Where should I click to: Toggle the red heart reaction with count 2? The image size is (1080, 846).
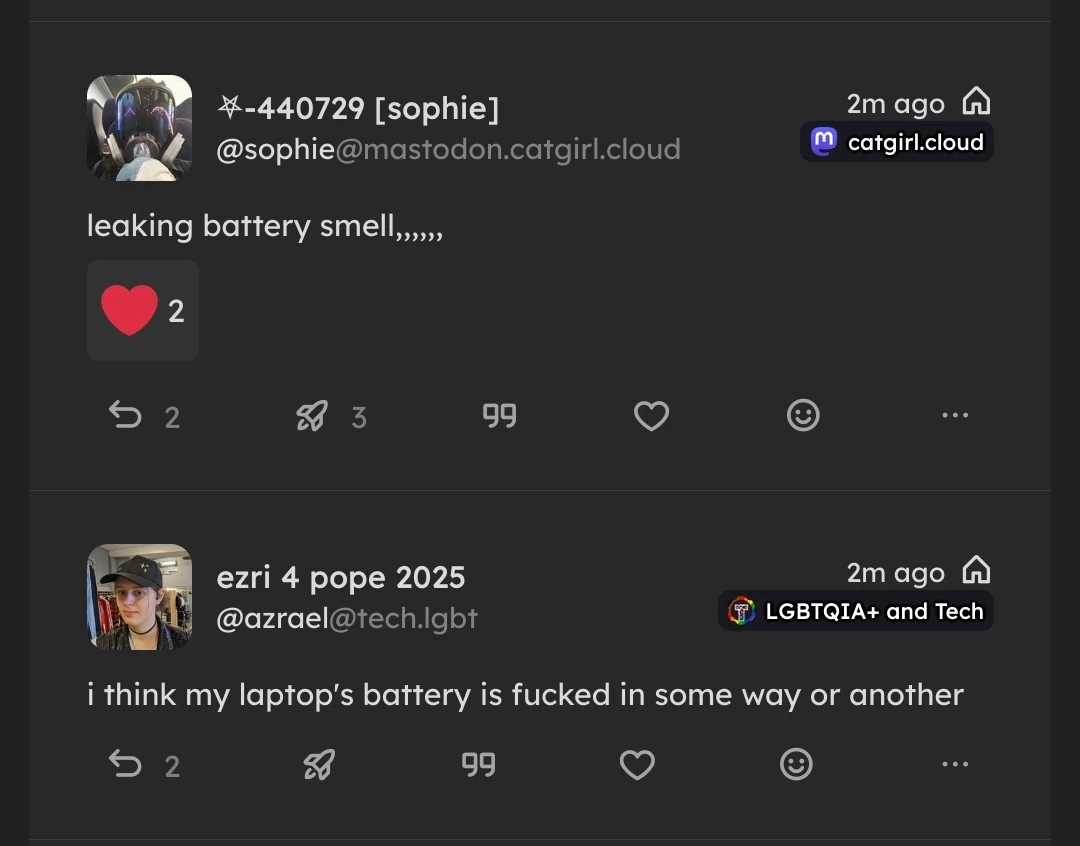[x=143, y=311]
